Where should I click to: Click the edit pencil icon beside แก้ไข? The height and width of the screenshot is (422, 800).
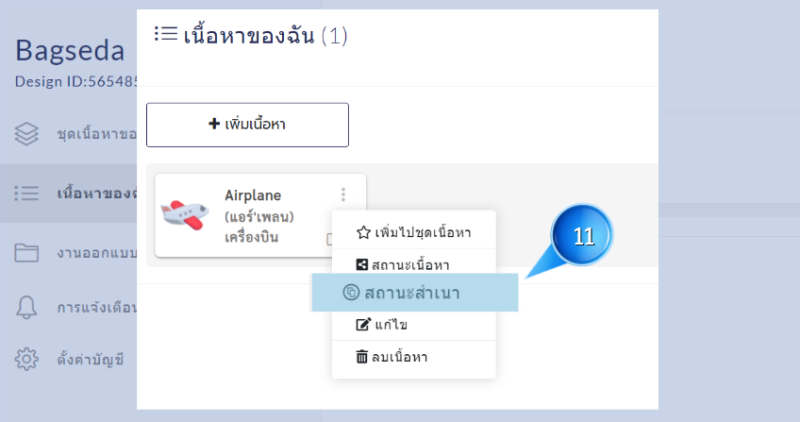click(363, 325)
